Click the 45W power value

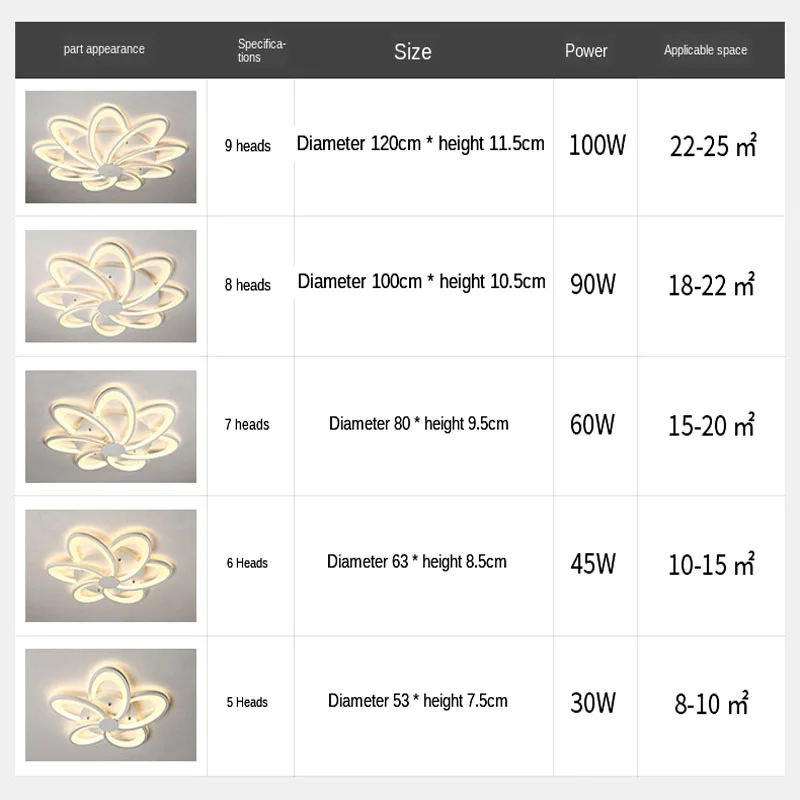pyautogui.click(x=593, y=563)
